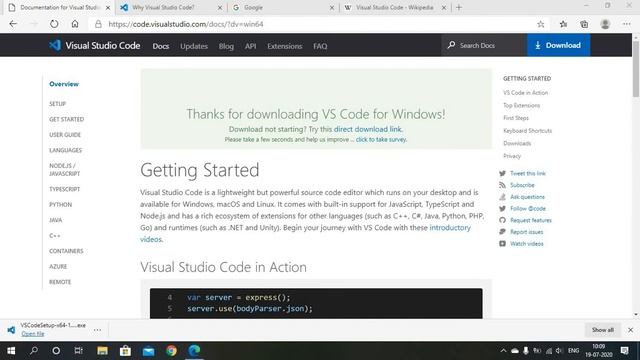
Task: Open Mail app from taskbar
Action: coord(149,351)
